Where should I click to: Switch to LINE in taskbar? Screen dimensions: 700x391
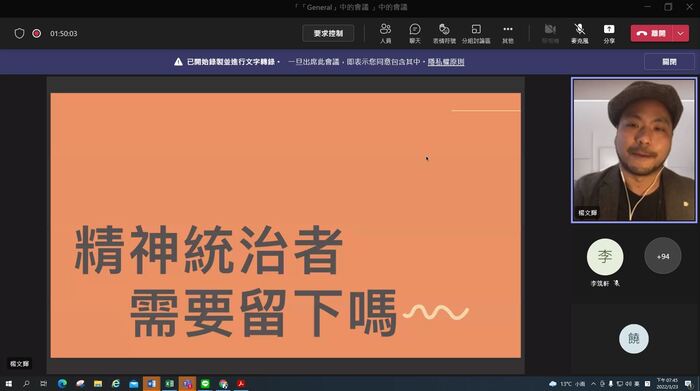[x=205, y=383]
